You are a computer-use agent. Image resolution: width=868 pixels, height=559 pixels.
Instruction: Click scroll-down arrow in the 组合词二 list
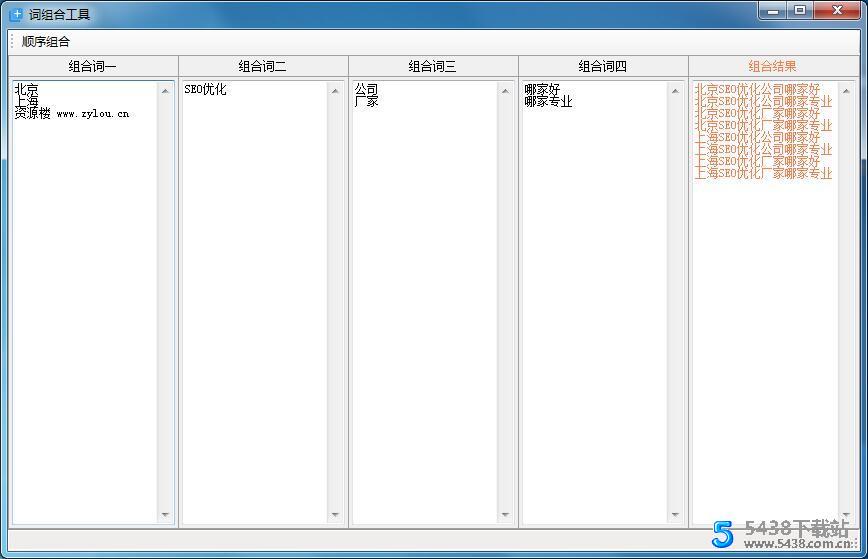pyautogui.click(x=335, y=515)
